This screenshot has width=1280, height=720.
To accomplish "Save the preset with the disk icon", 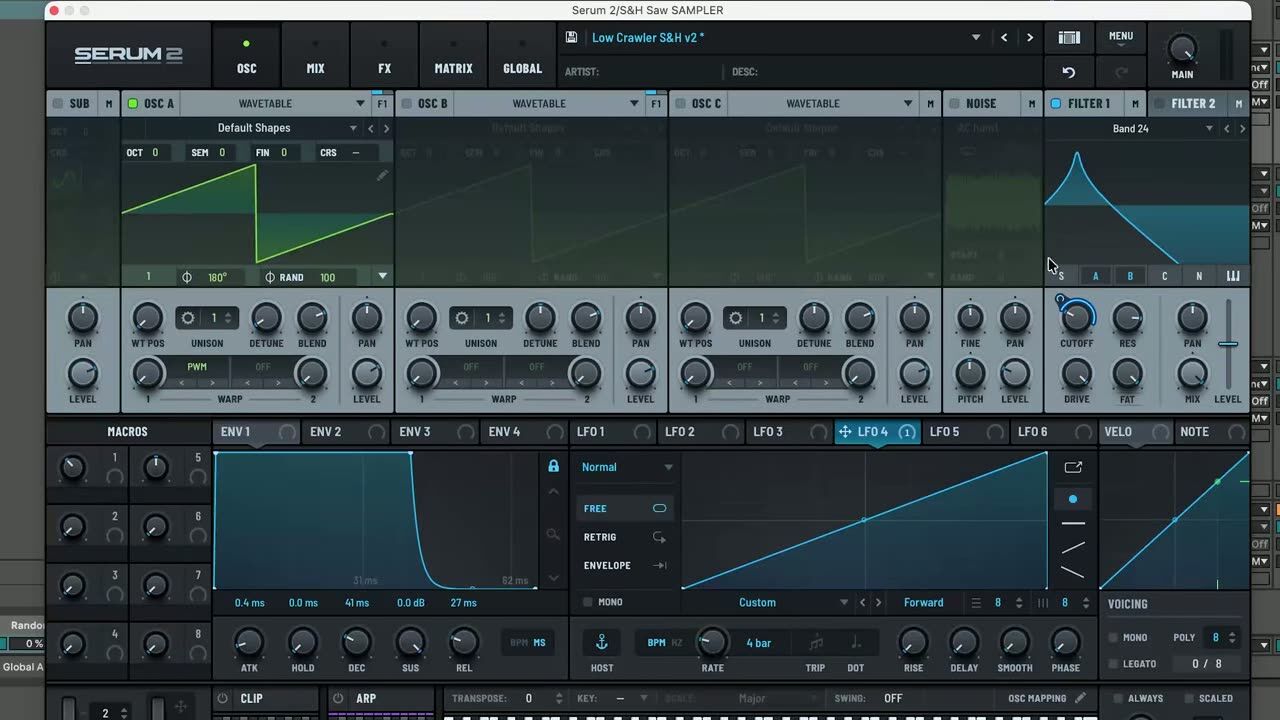I will (x=571, y=37).
